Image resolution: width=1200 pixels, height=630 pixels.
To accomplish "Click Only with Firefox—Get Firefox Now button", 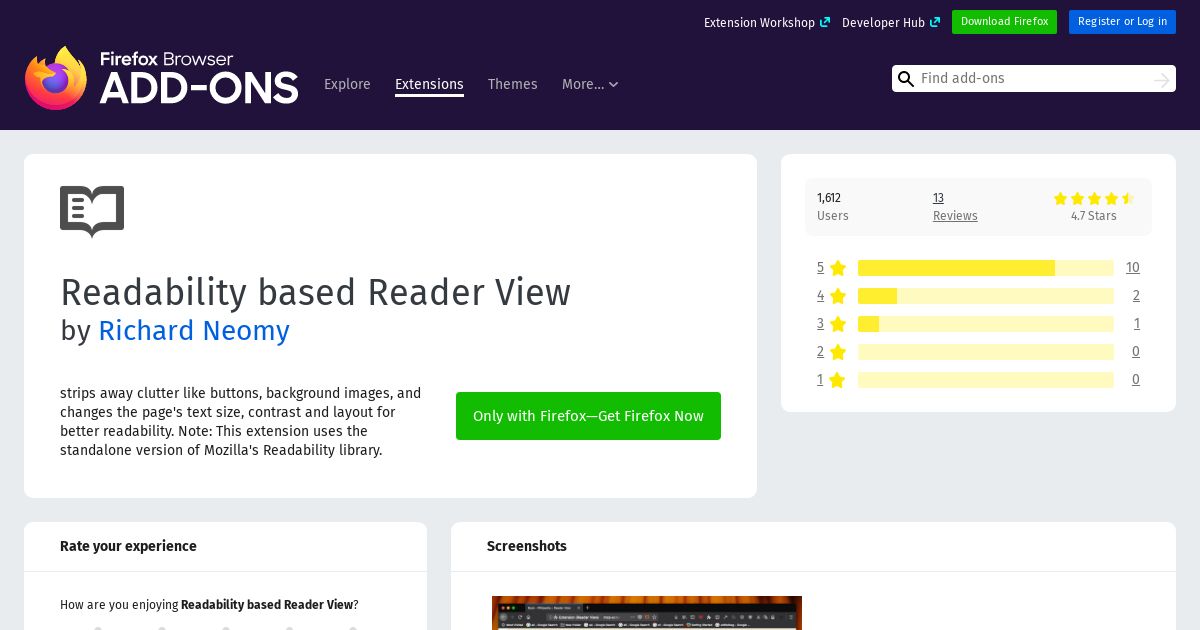I will point(588,416).
